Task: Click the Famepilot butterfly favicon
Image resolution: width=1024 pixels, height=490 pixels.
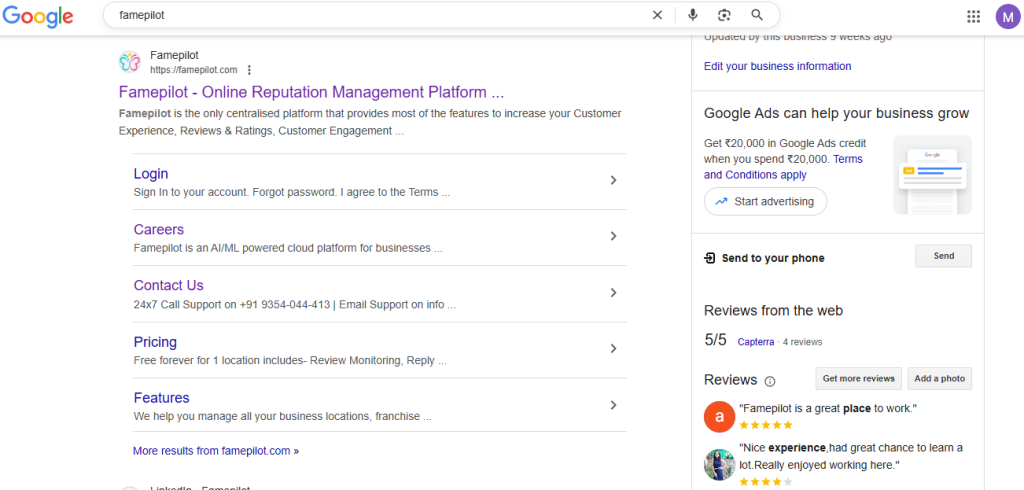Action: (x=130, y=62)
